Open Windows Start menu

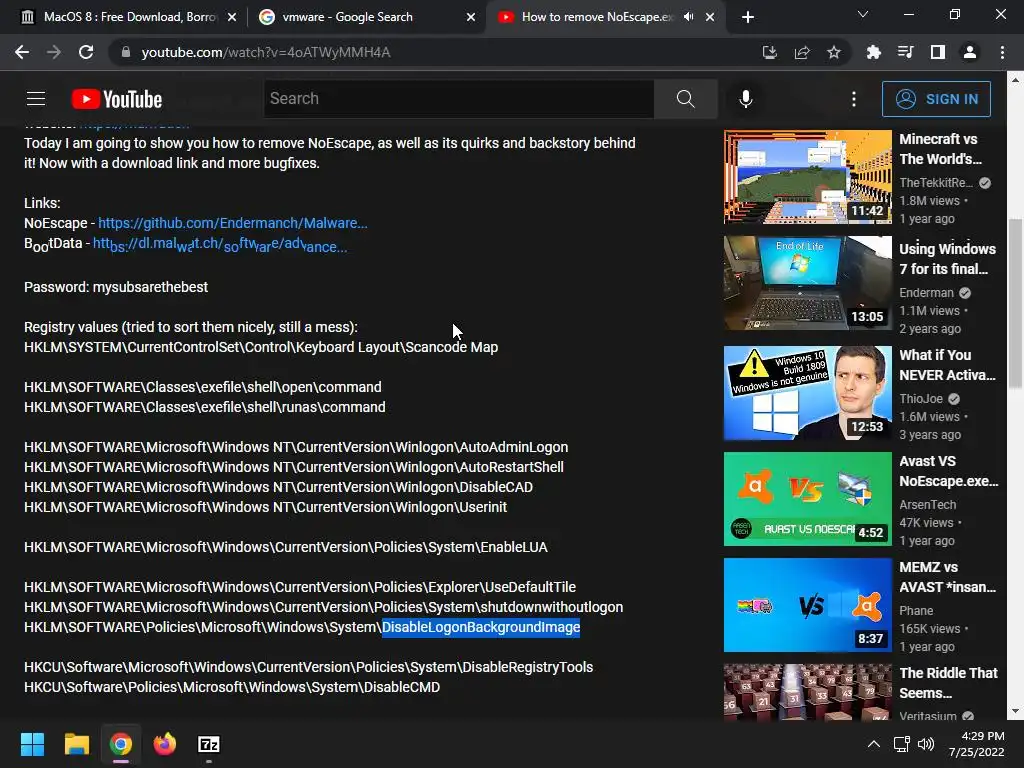(x=32, y=744)
